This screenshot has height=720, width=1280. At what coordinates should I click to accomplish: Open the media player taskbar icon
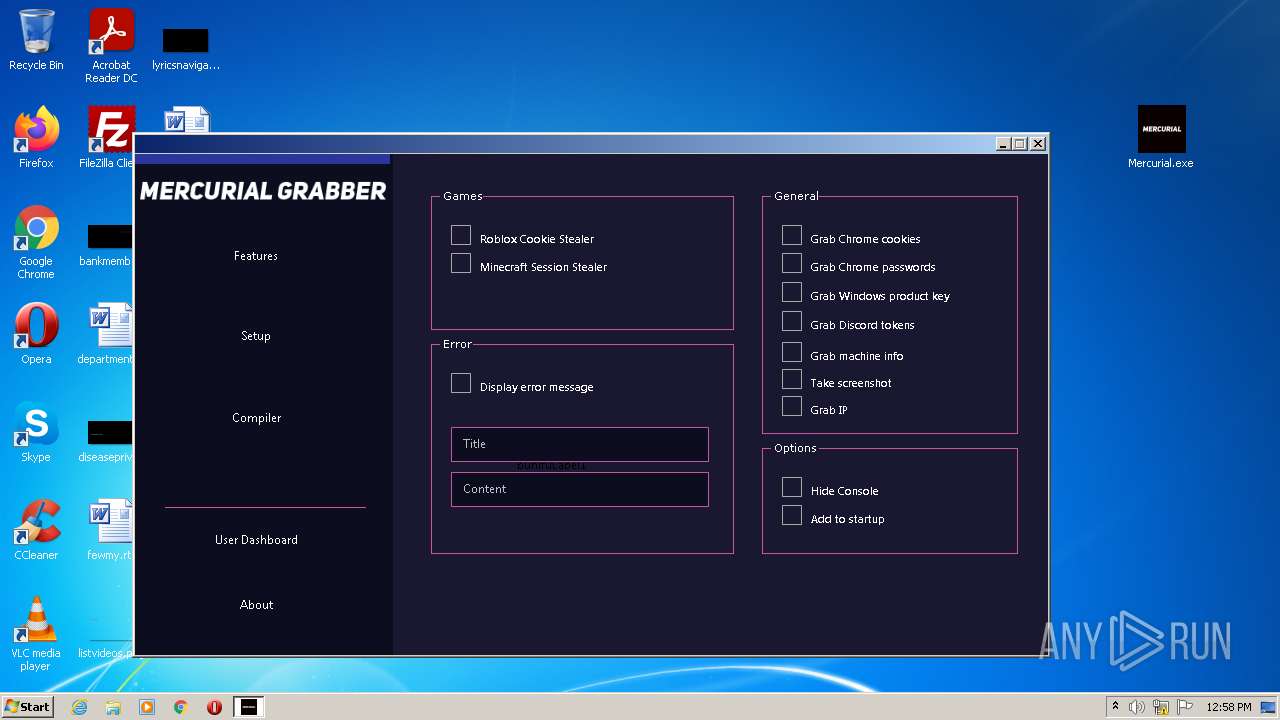(147, 707)
